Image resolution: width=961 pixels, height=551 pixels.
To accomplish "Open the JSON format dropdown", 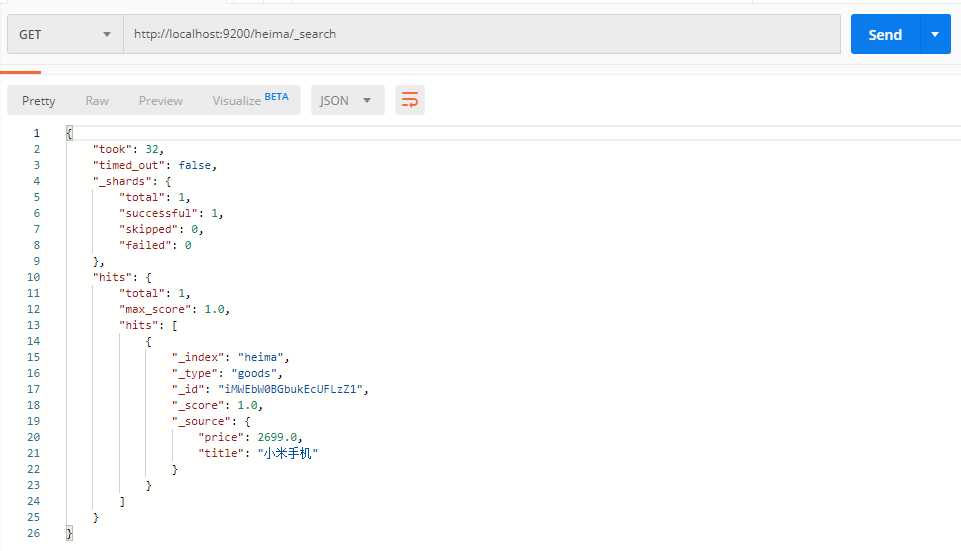I will (x=347, y=100).
